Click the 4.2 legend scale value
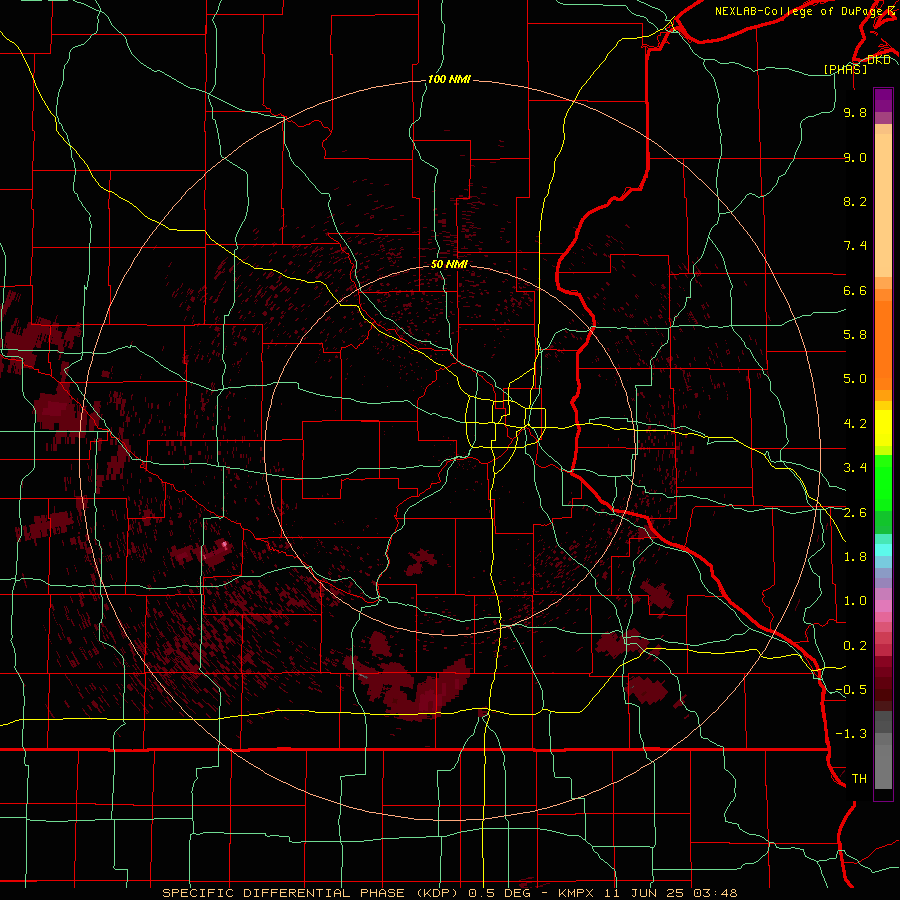The height and width of the screenshot is (900, 900). 855,424
